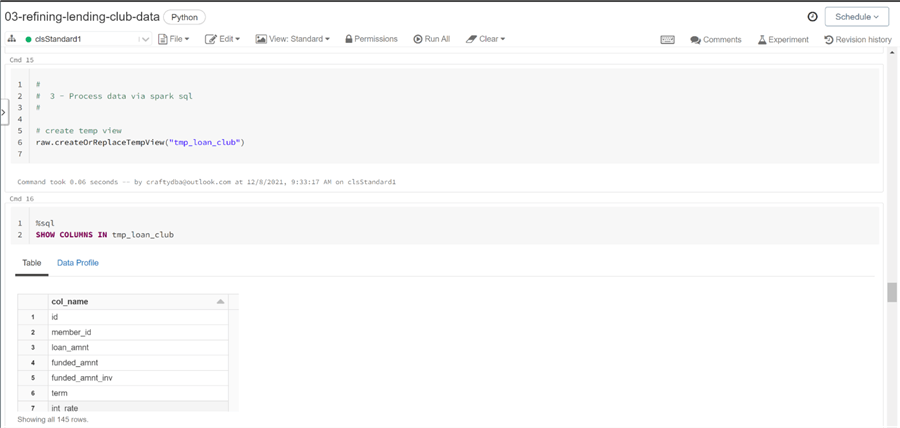This screenshot has width=900, height=428.
Task: Click Run All button
Action: [x=432, y=39]
